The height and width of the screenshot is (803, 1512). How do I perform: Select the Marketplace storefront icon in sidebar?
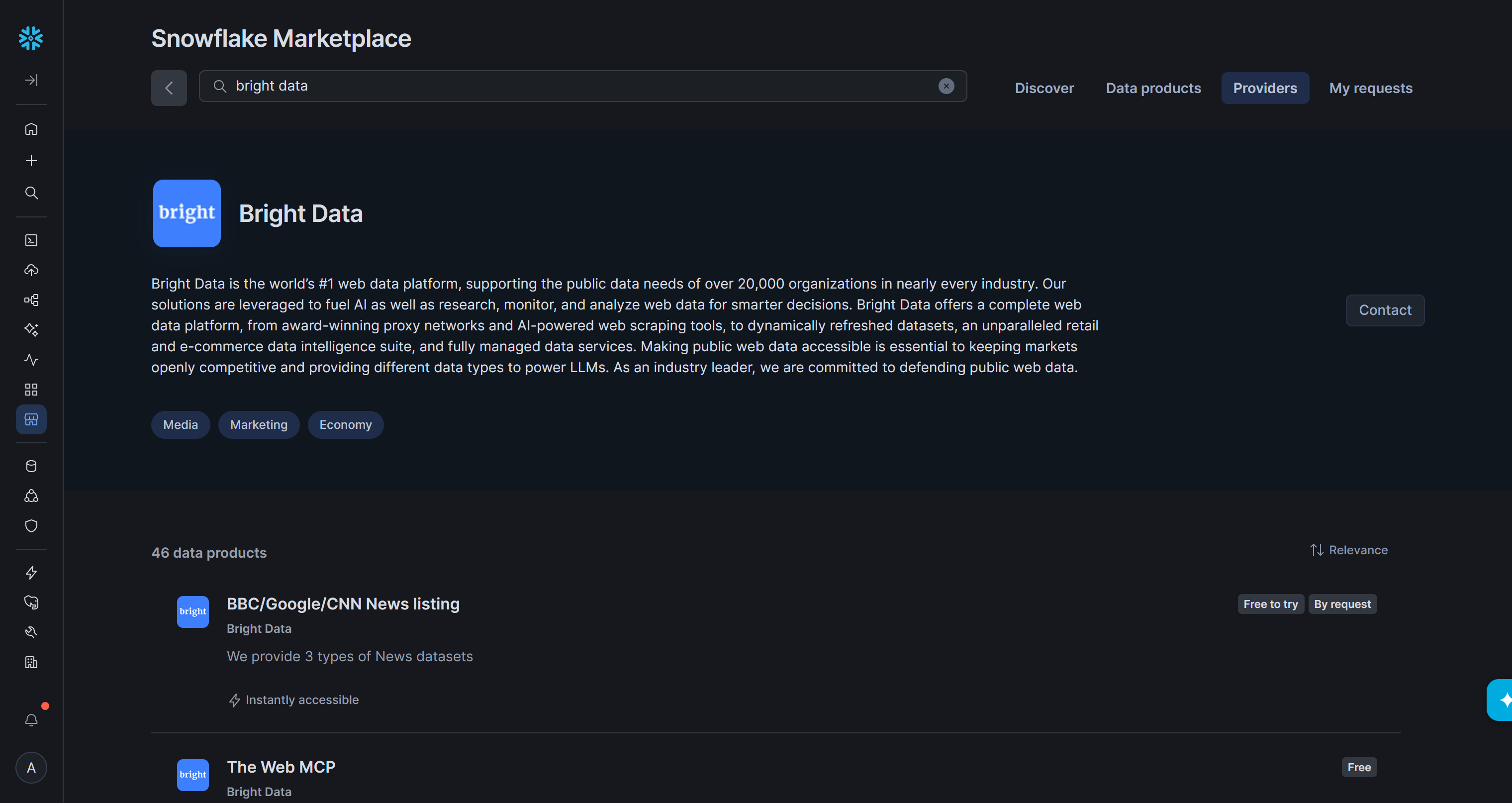tap(31, 420)
